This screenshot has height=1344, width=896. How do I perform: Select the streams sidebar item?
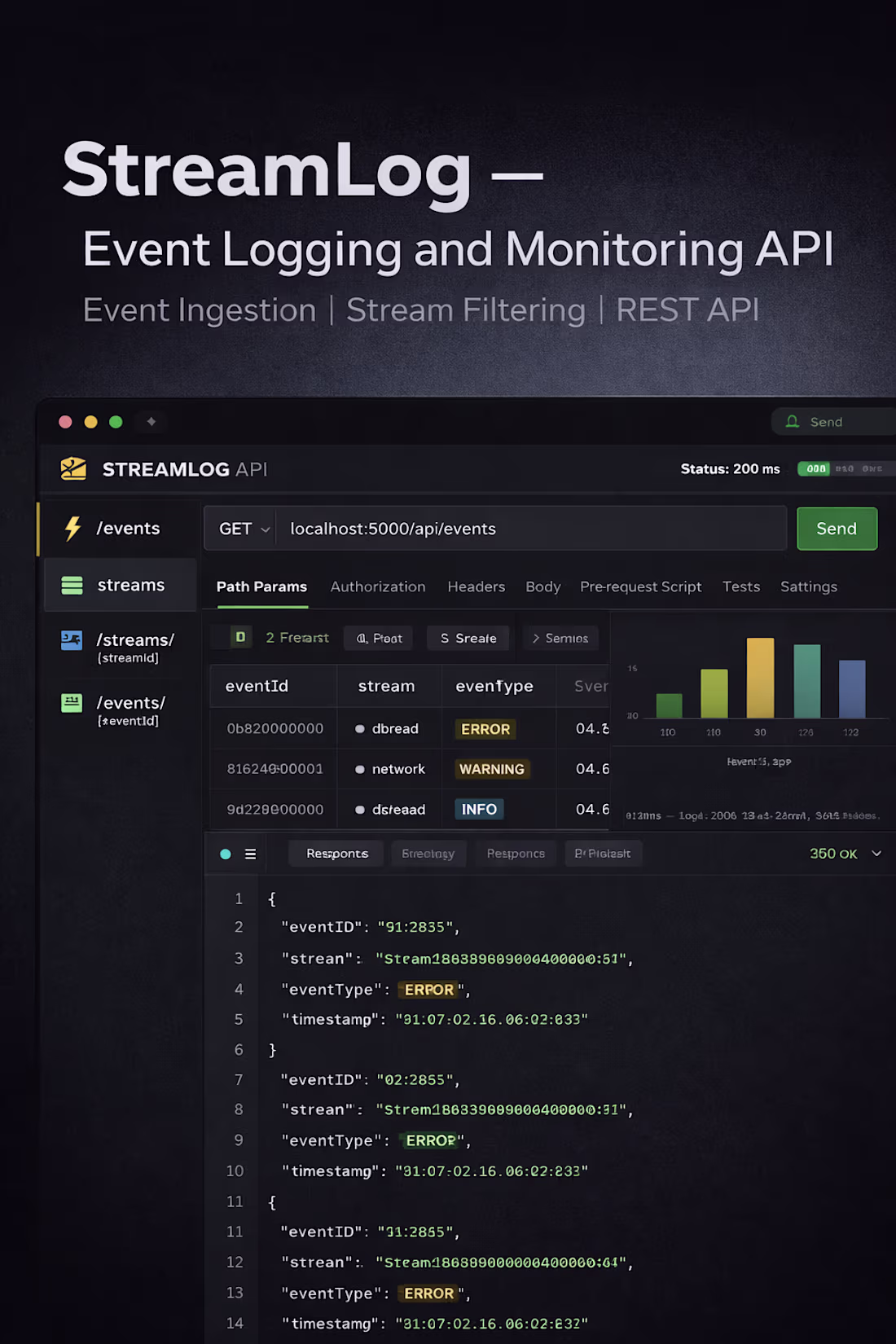tap(121, 585)
